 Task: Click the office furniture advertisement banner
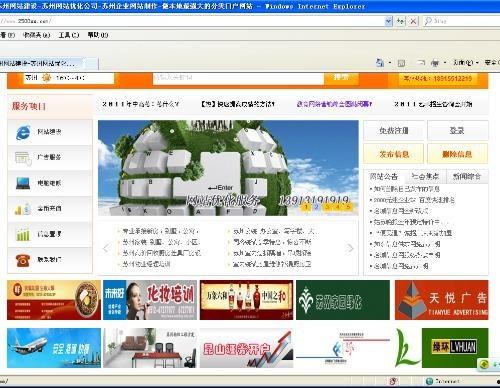(150, 348)
